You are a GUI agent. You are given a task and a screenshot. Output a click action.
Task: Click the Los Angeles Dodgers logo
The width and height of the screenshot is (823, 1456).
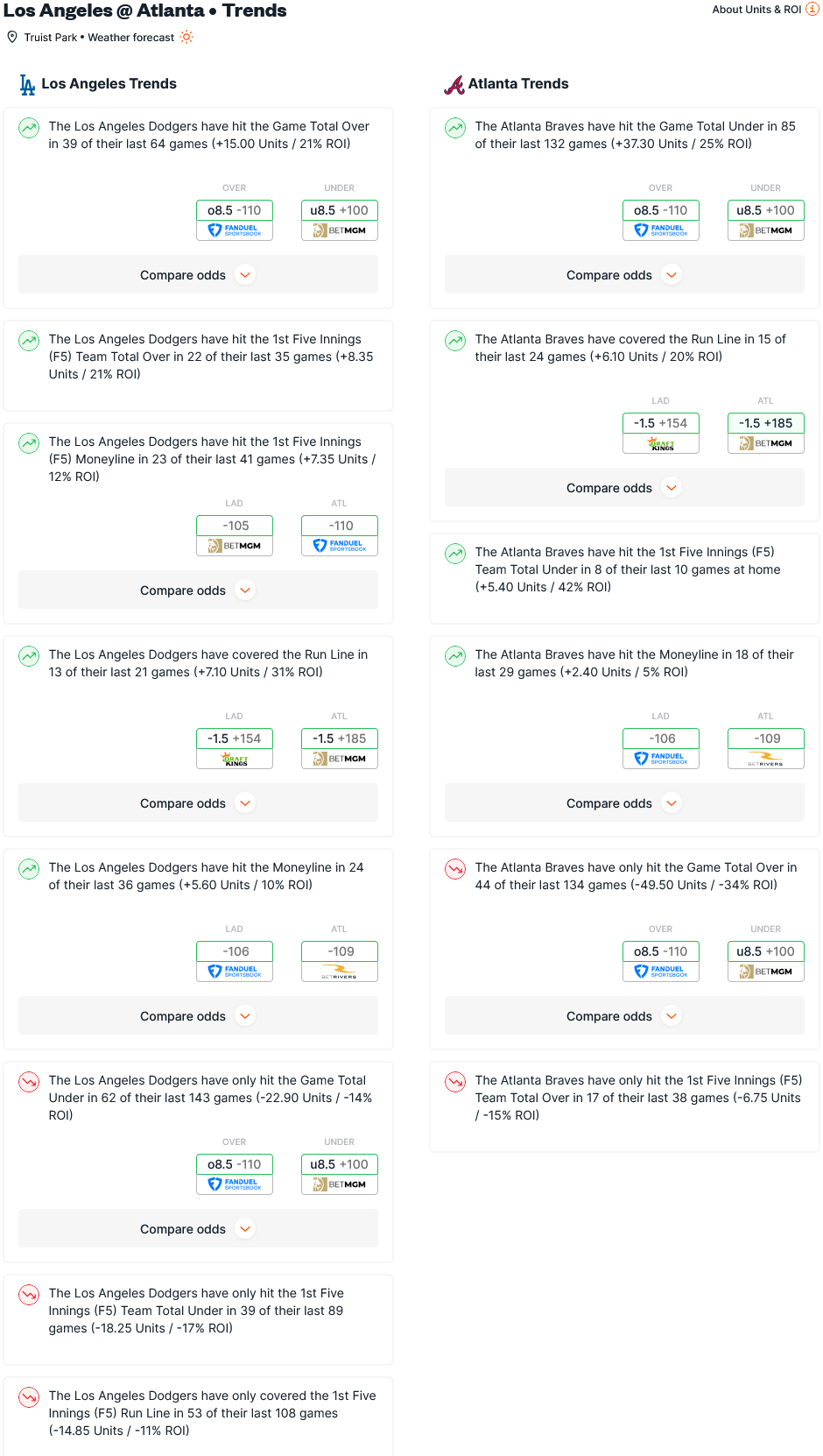(28, 84)
